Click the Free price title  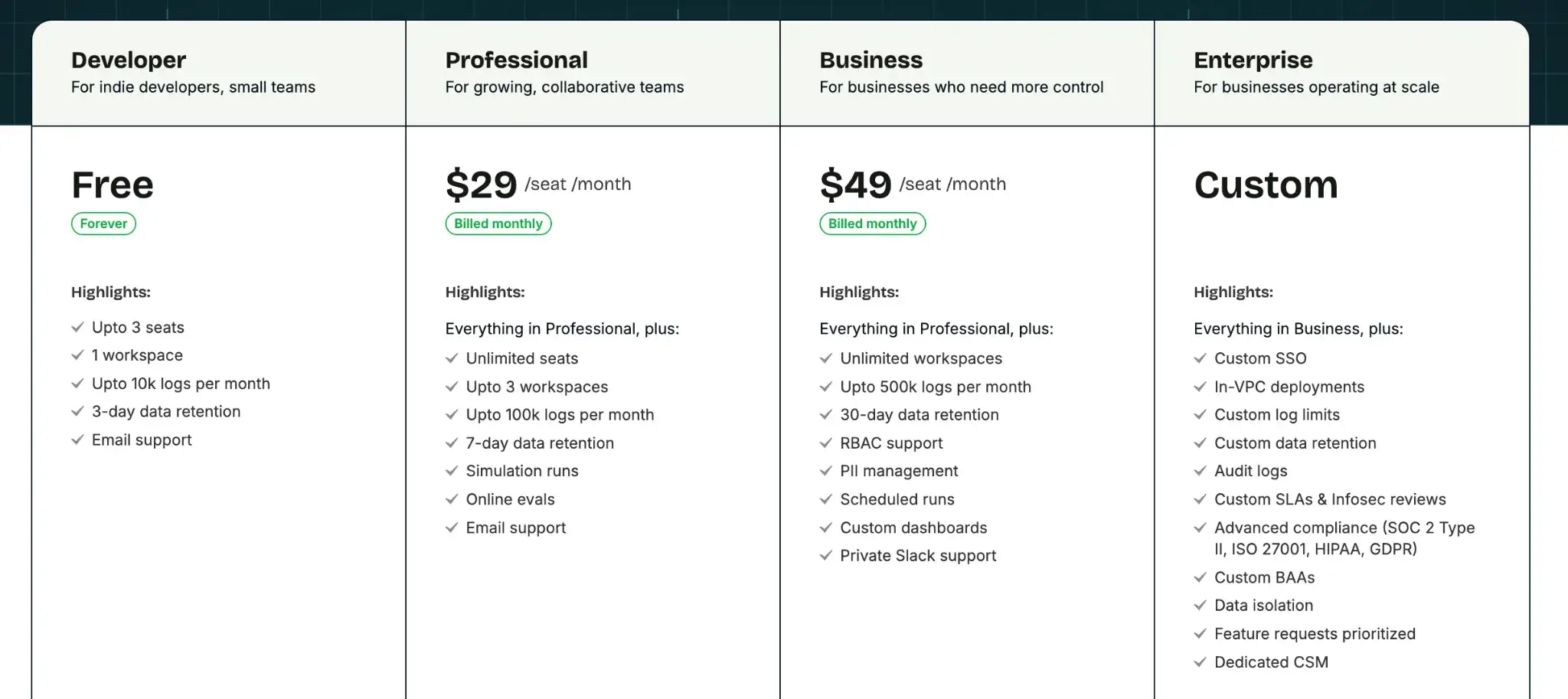tap(113, 185)
